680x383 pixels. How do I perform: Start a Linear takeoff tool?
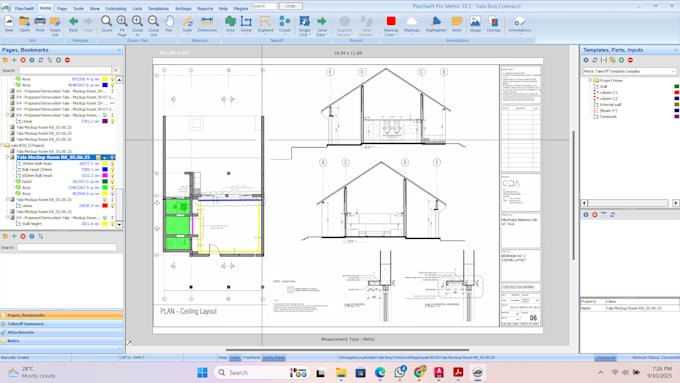tap(246, 21)
